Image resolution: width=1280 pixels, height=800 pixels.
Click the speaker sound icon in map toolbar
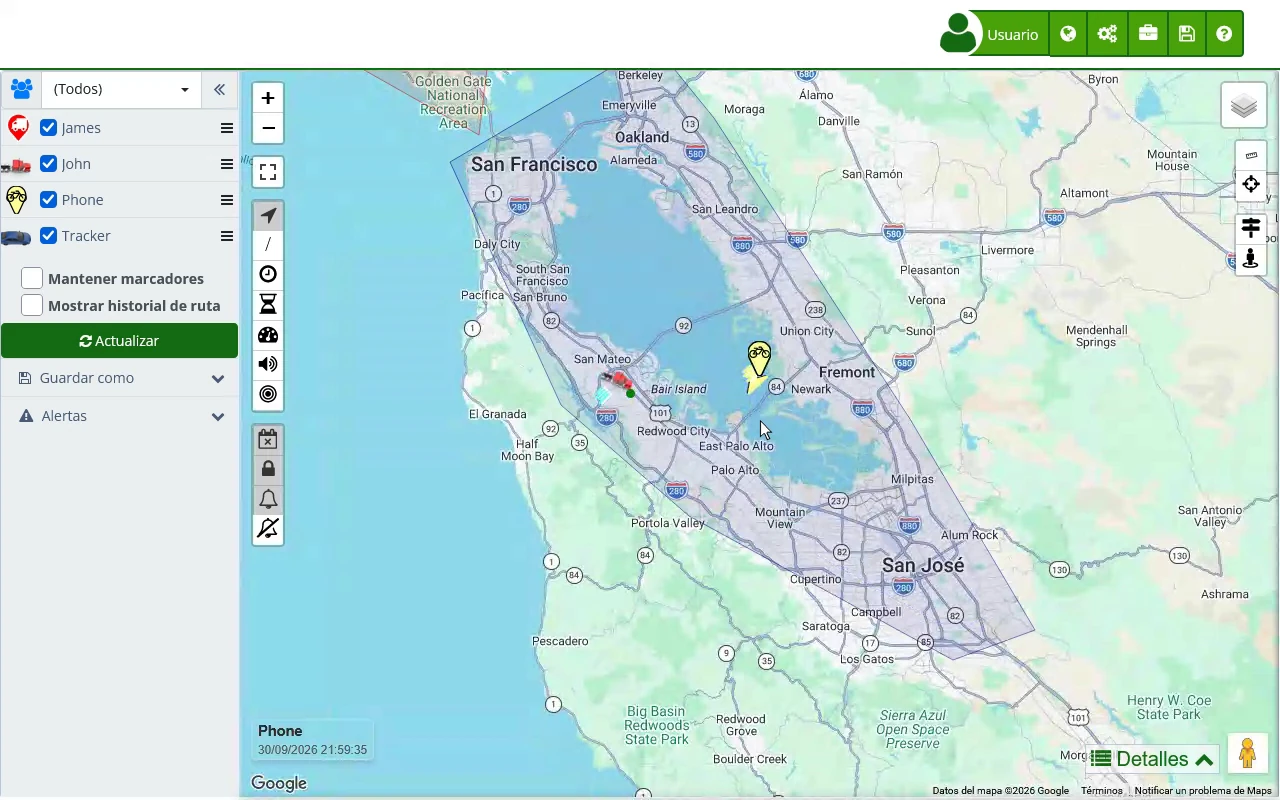(x=268, y=364)
